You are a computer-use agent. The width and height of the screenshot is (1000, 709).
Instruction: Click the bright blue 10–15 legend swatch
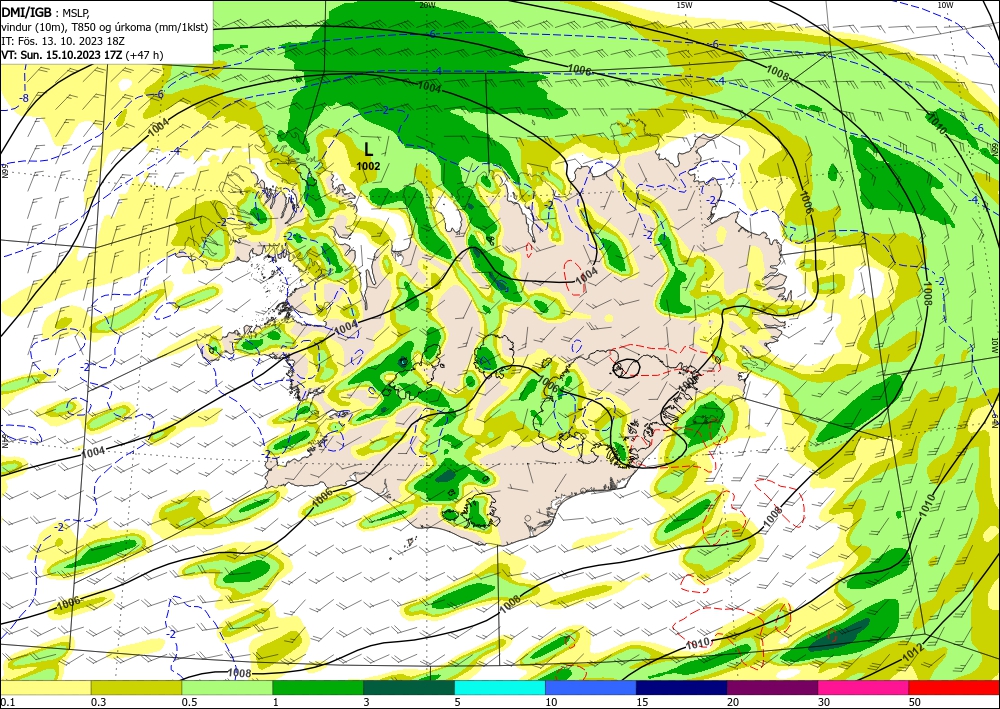[x=591, y=688]
